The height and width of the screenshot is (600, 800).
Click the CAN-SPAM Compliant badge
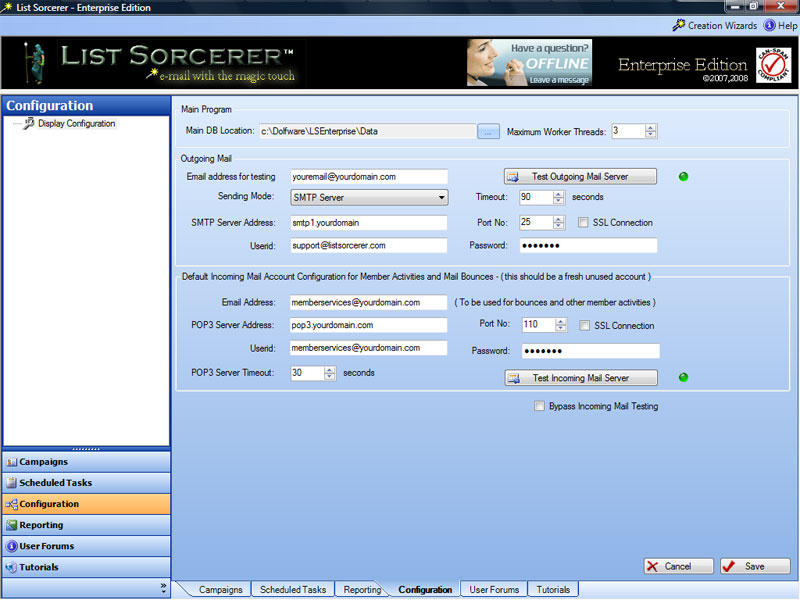[x=773, y=65]
